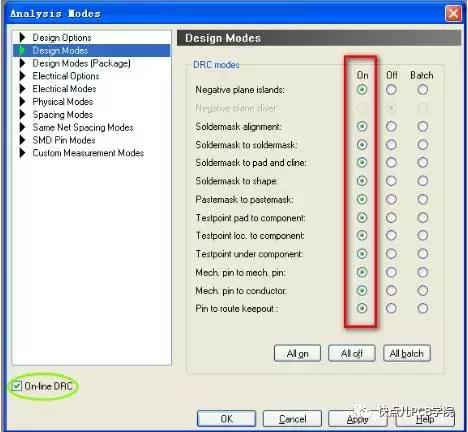Set Negative plane islands to Off
Image resolution: width=468 pixels, height=432 pixels.
click(391, 89)
